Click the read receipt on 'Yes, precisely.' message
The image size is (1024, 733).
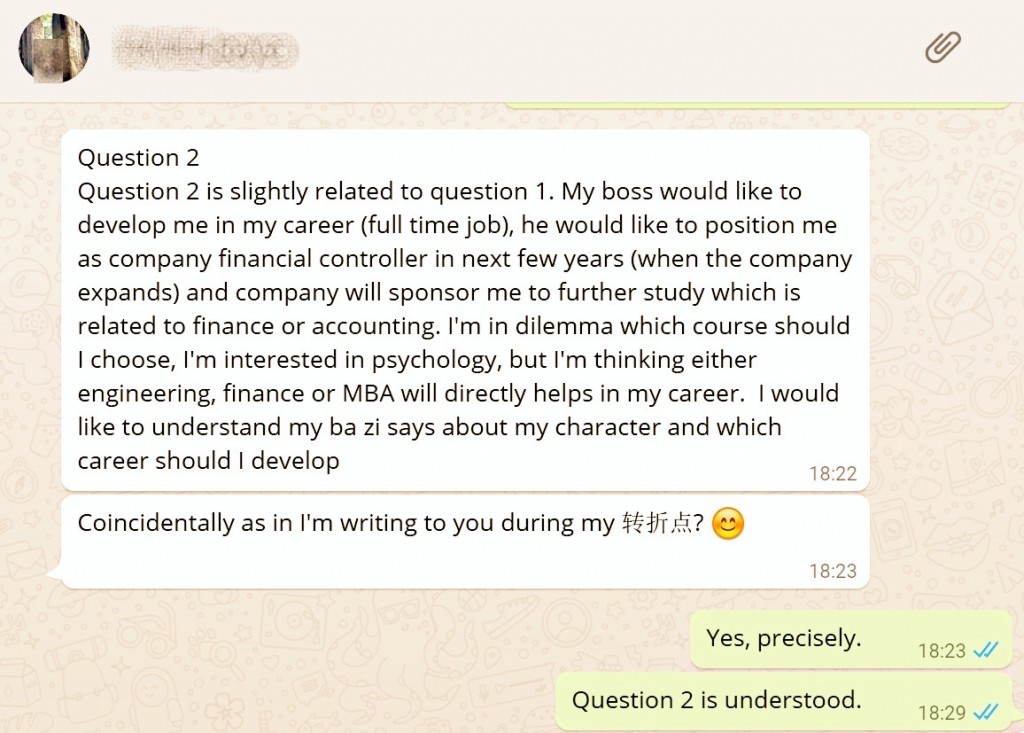(x=984, y=650)
